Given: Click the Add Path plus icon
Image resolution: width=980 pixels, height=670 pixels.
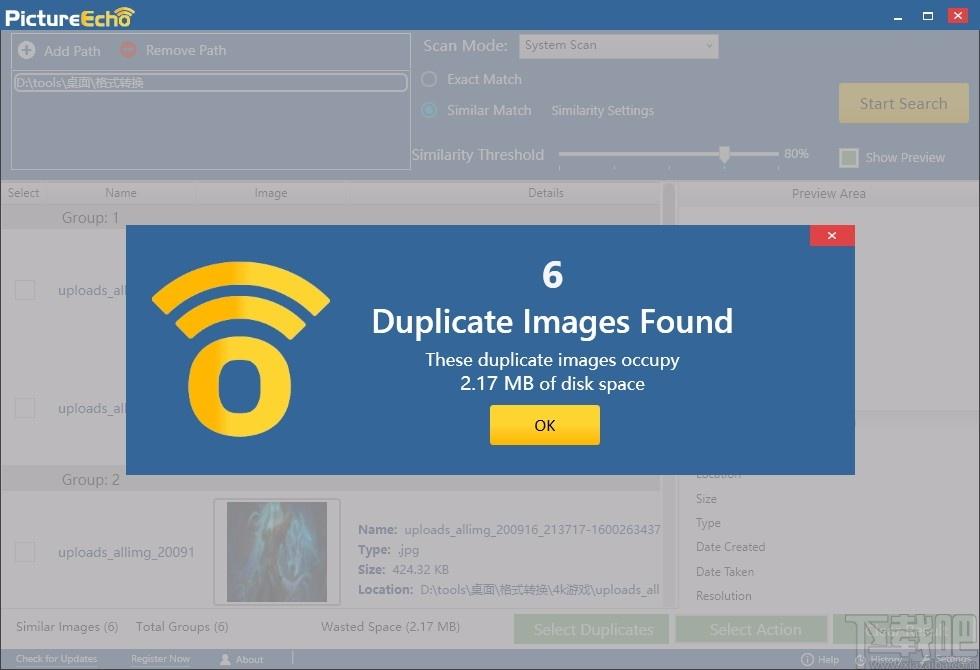Looking at the screenshot, I should 26,50.
